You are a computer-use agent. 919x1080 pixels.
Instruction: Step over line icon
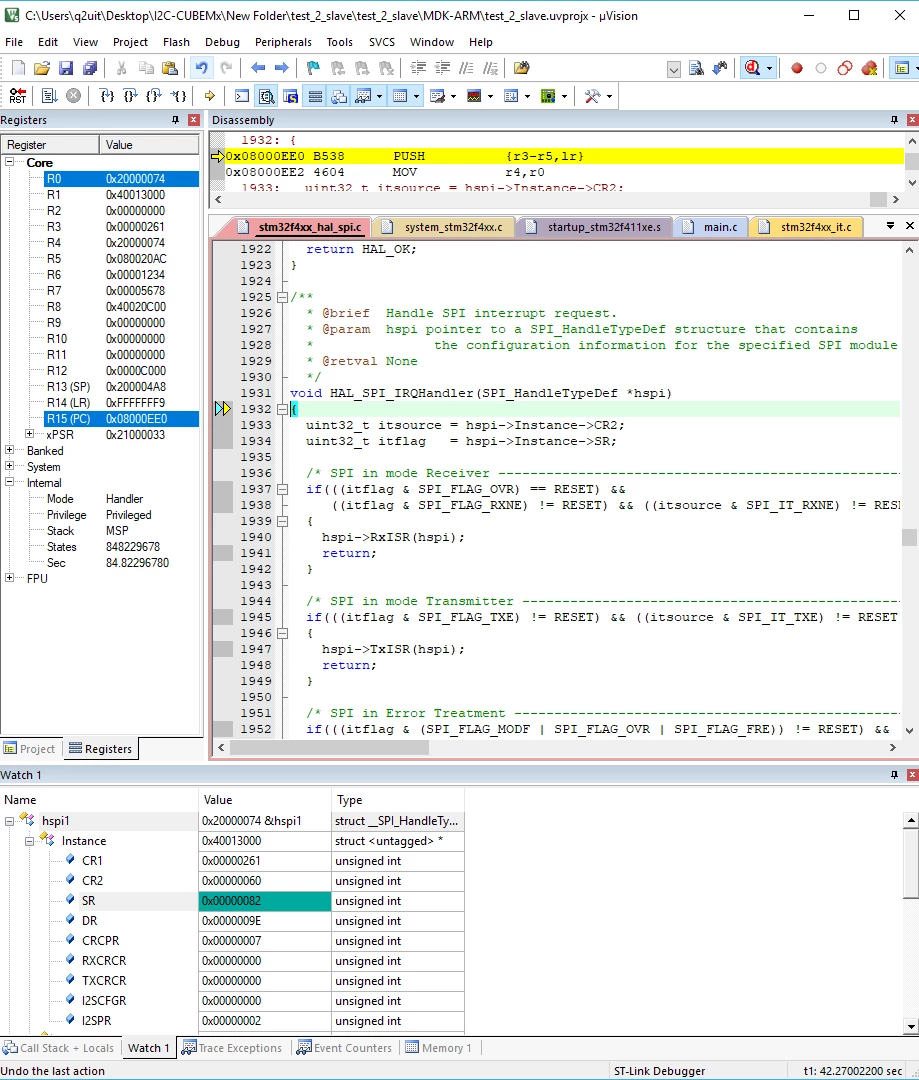point(130,96)
